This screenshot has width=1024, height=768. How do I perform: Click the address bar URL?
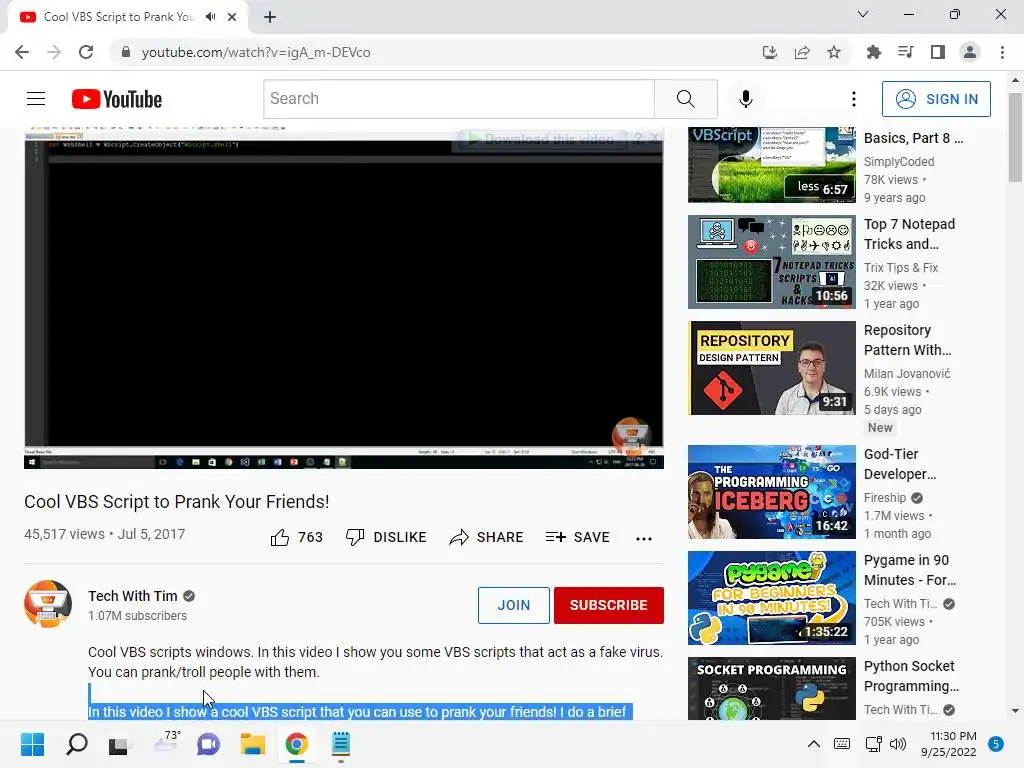click(x=256, y=52)
